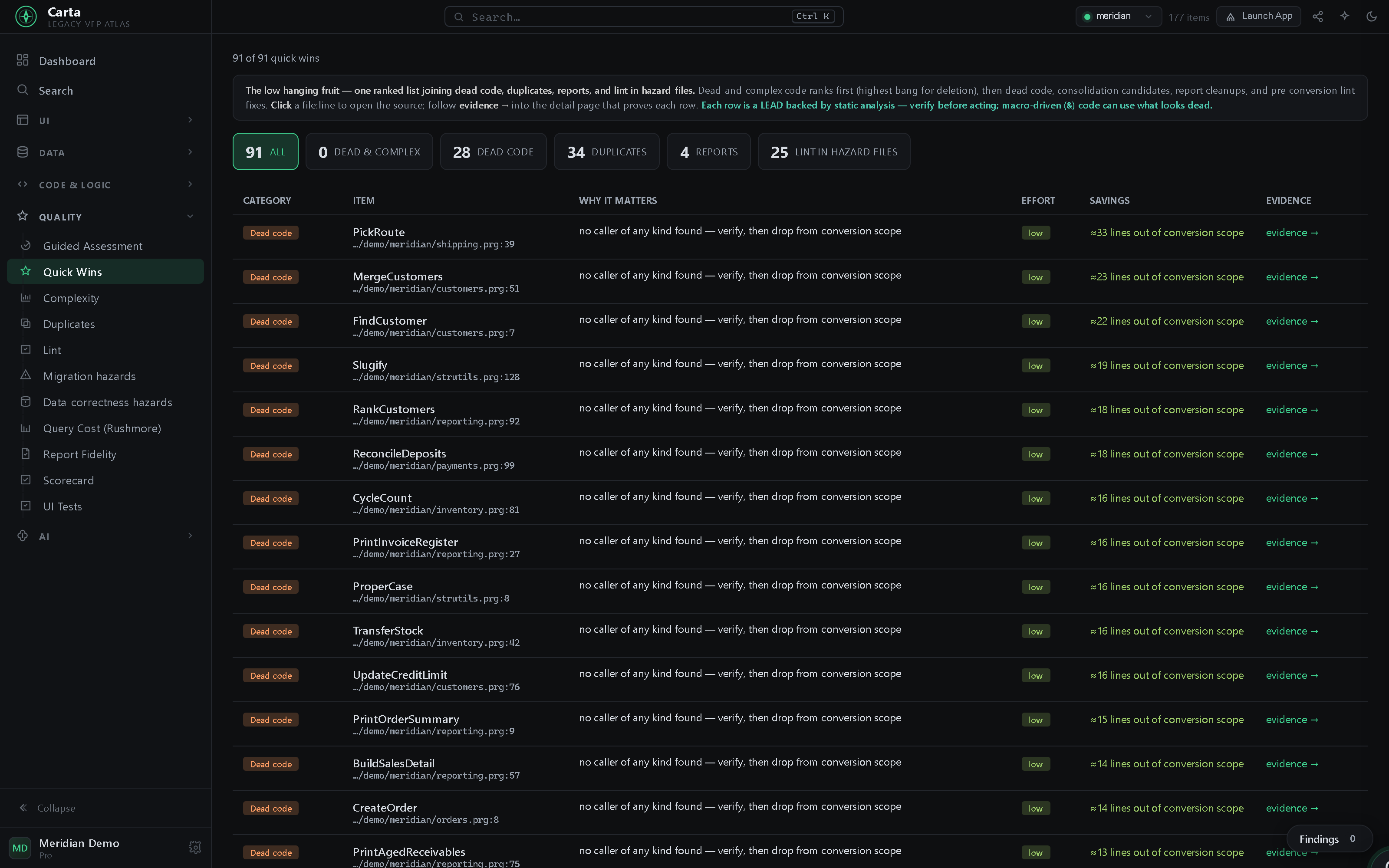This screenshot has width=1389, height=868.
Task: Open source file shipping.prg:39
Action: tap(433, 244)
